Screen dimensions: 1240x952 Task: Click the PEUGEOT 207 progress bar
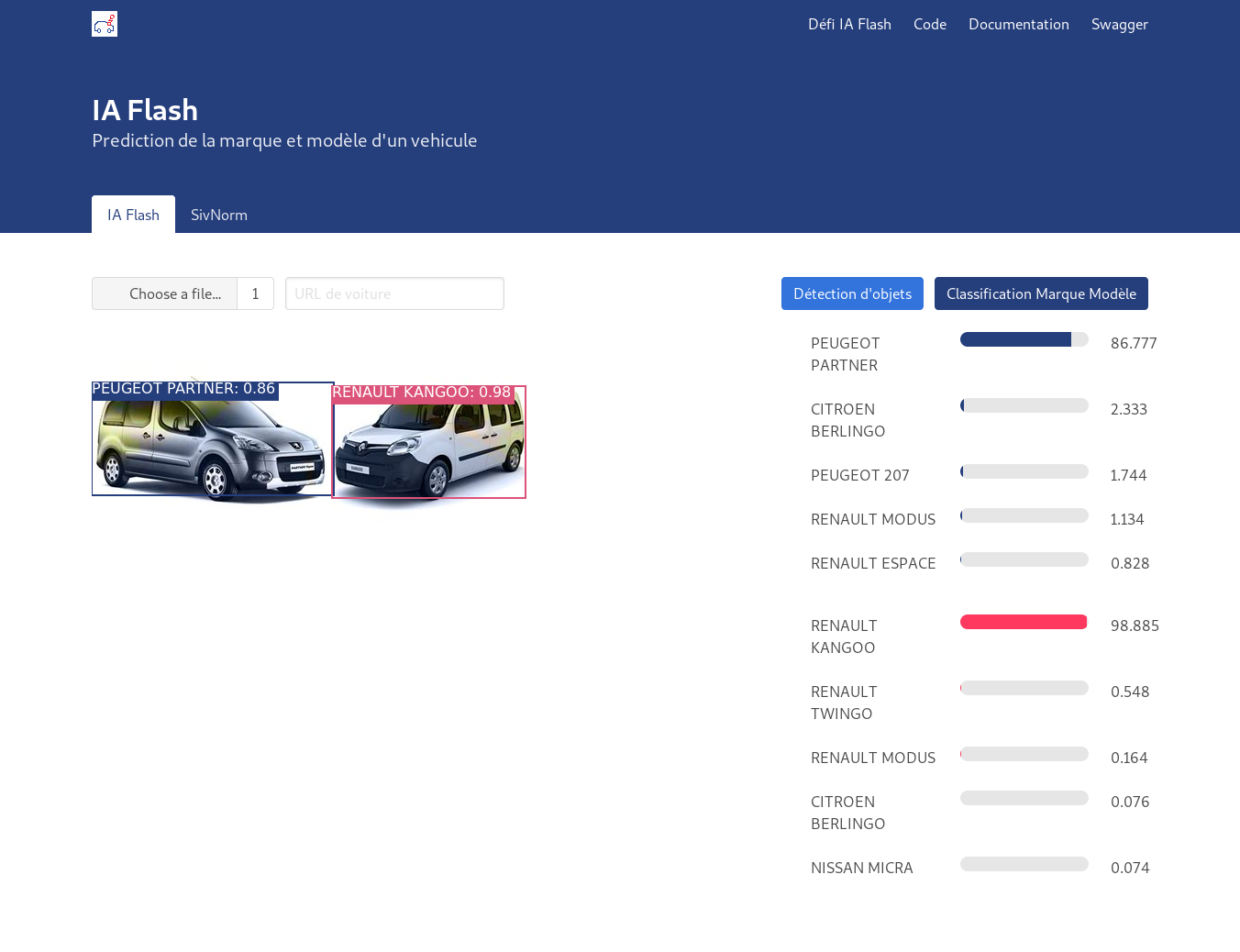click(1024, 471)
